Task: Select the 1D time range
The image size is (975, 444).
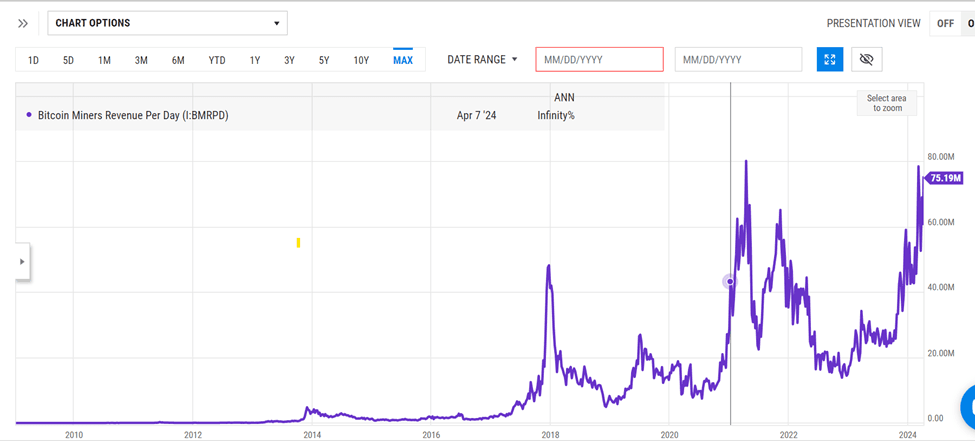Action: 33,61
